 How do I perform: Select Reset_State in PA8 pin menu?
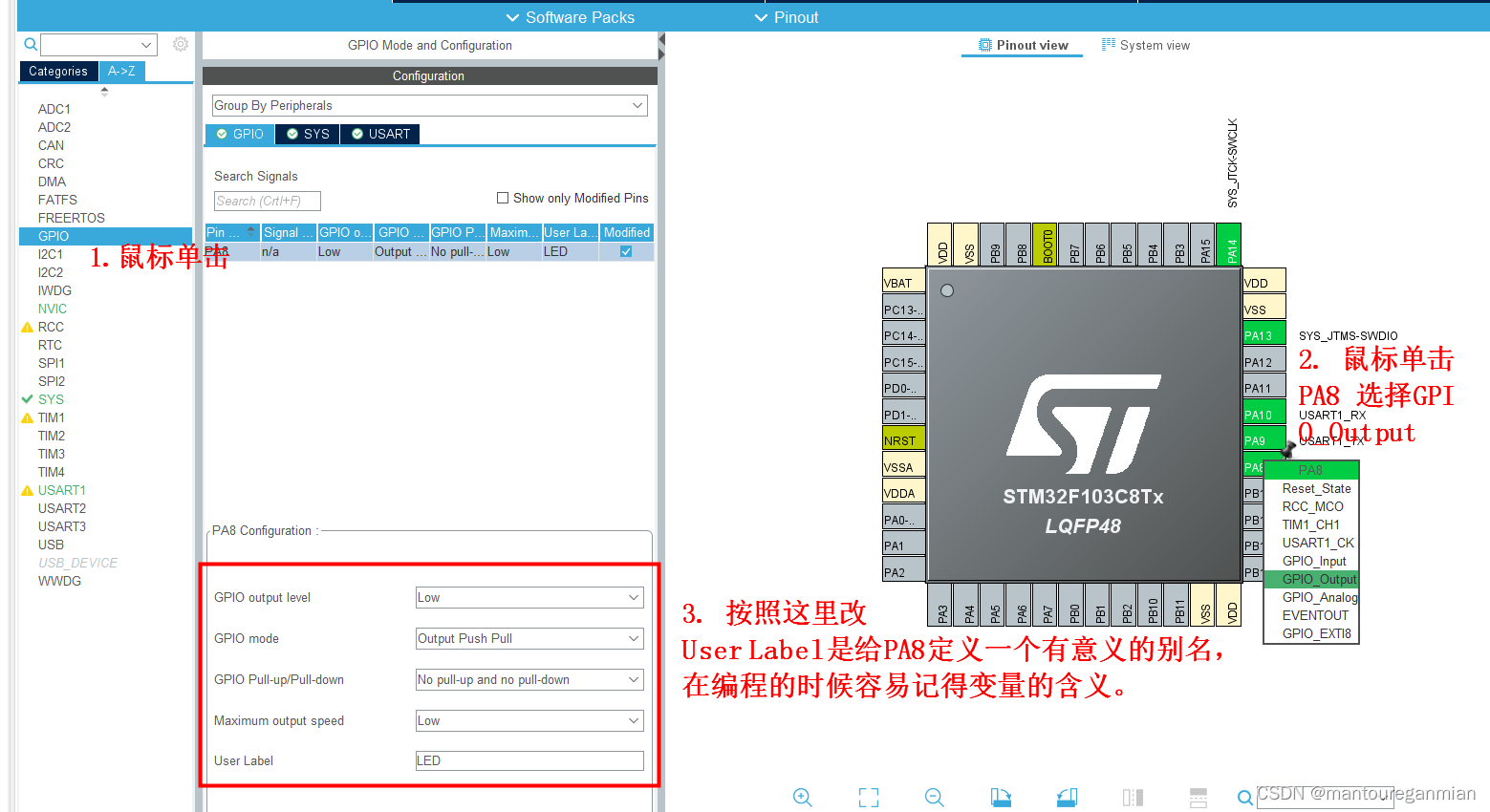[x=1311, y=488]
